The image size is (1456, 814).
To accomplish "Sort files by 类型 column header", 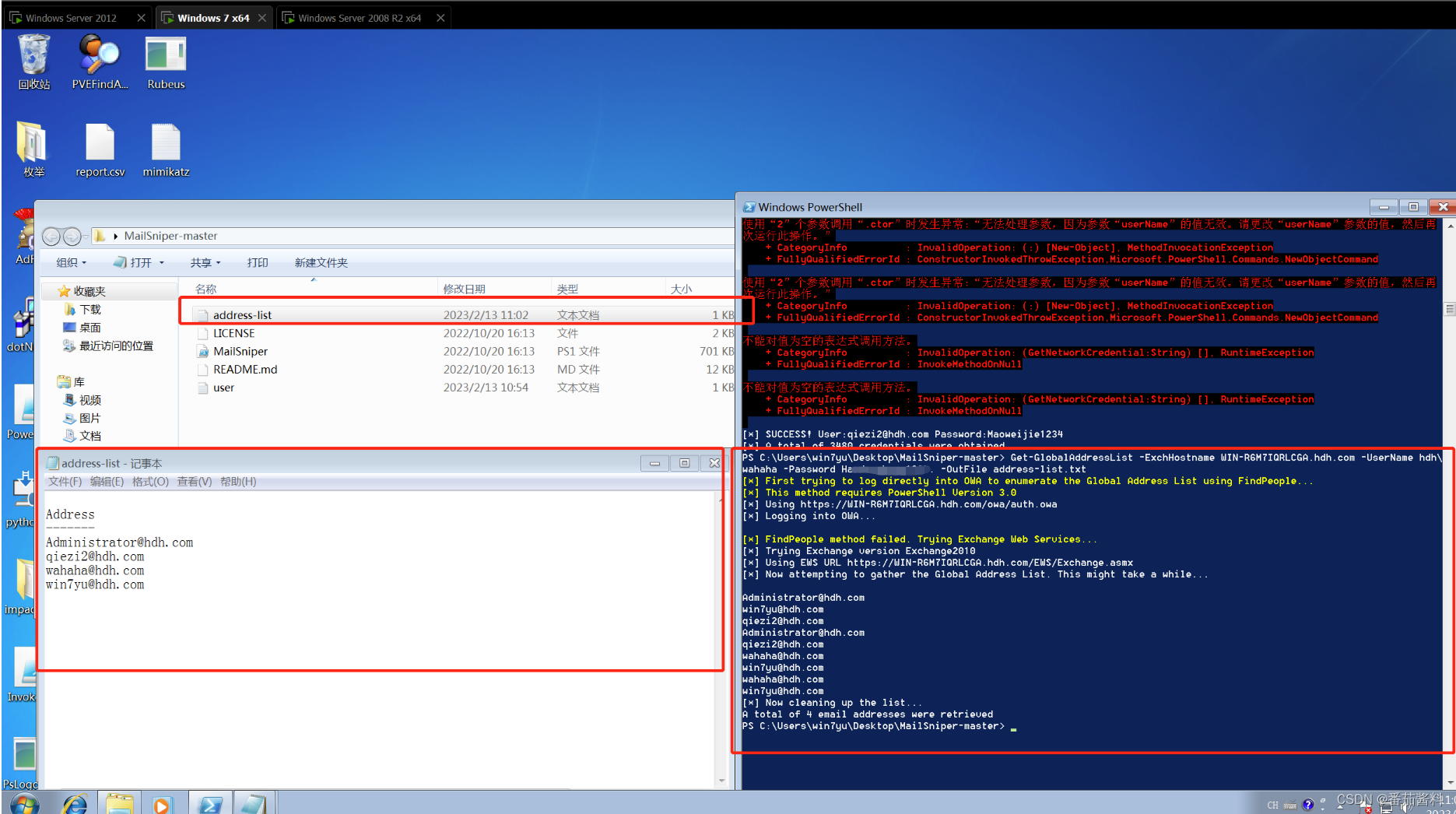I will point(609,289).
